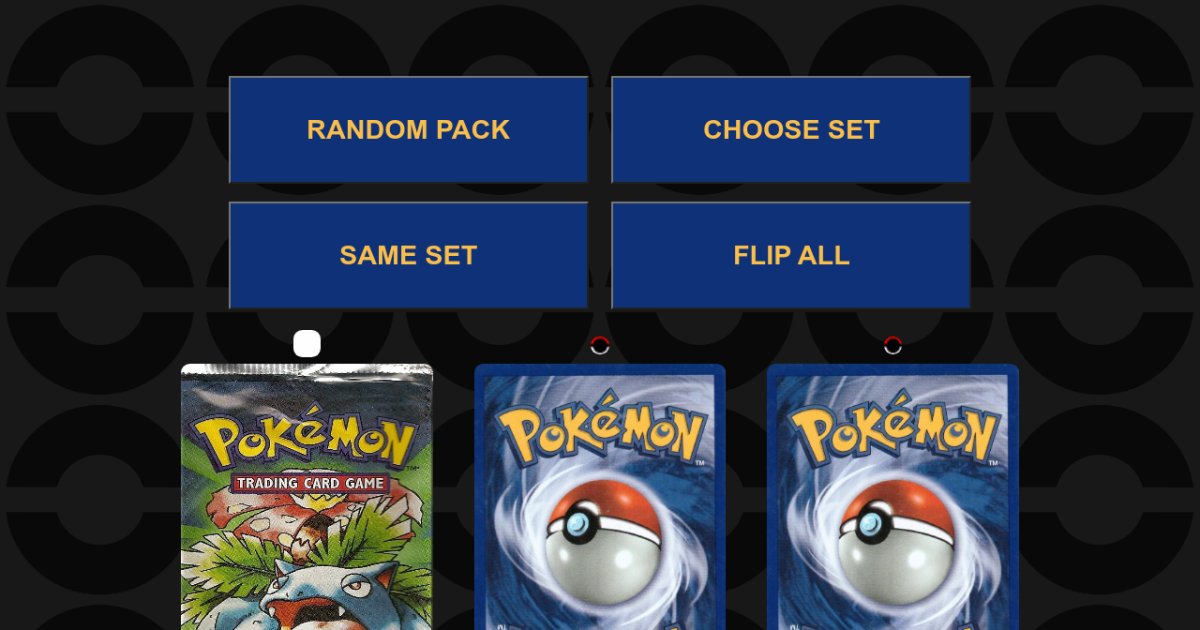This screenshot has height=630, width=1200.
Task: Click the Poké Ball on the middle card back
Action: (x=601, y=541)
